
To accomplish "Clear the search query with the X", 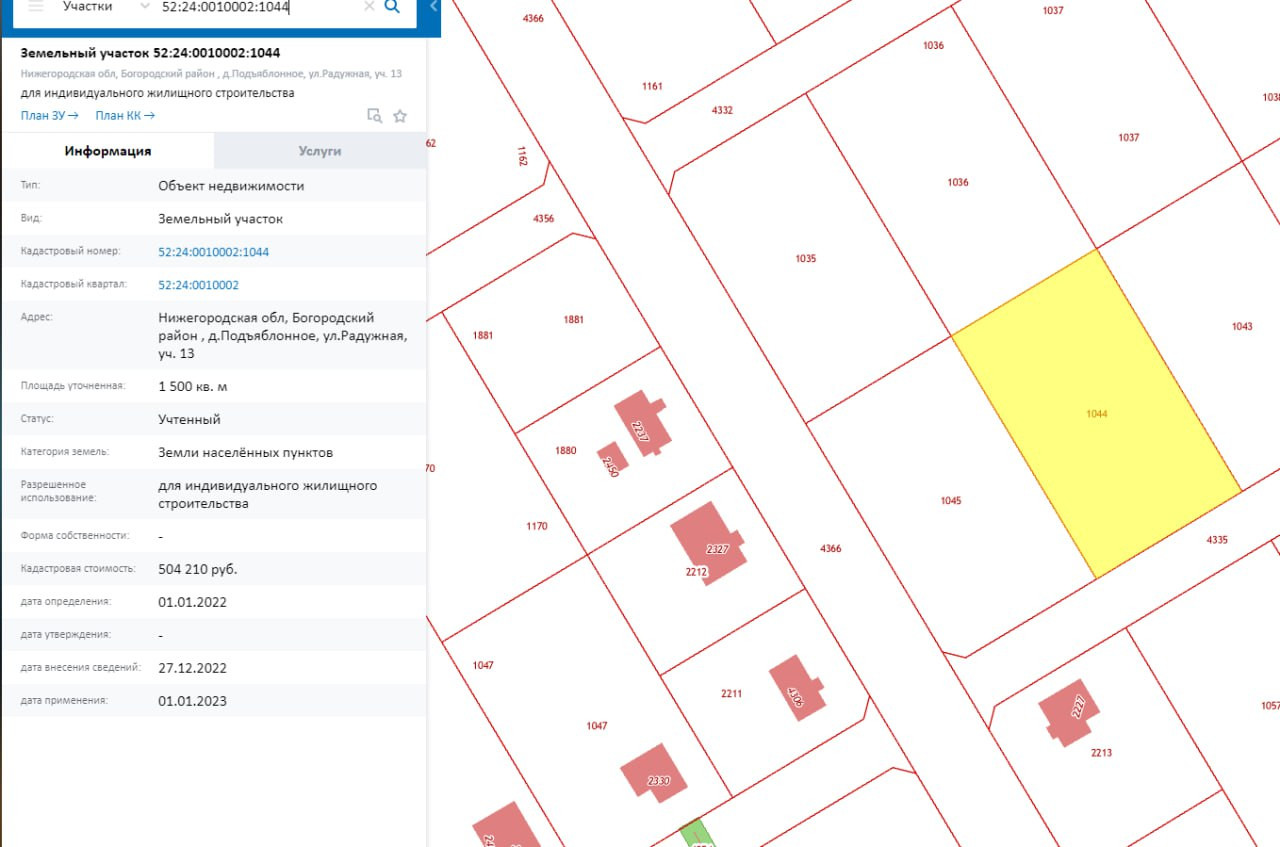I will (x=369, y=6).
